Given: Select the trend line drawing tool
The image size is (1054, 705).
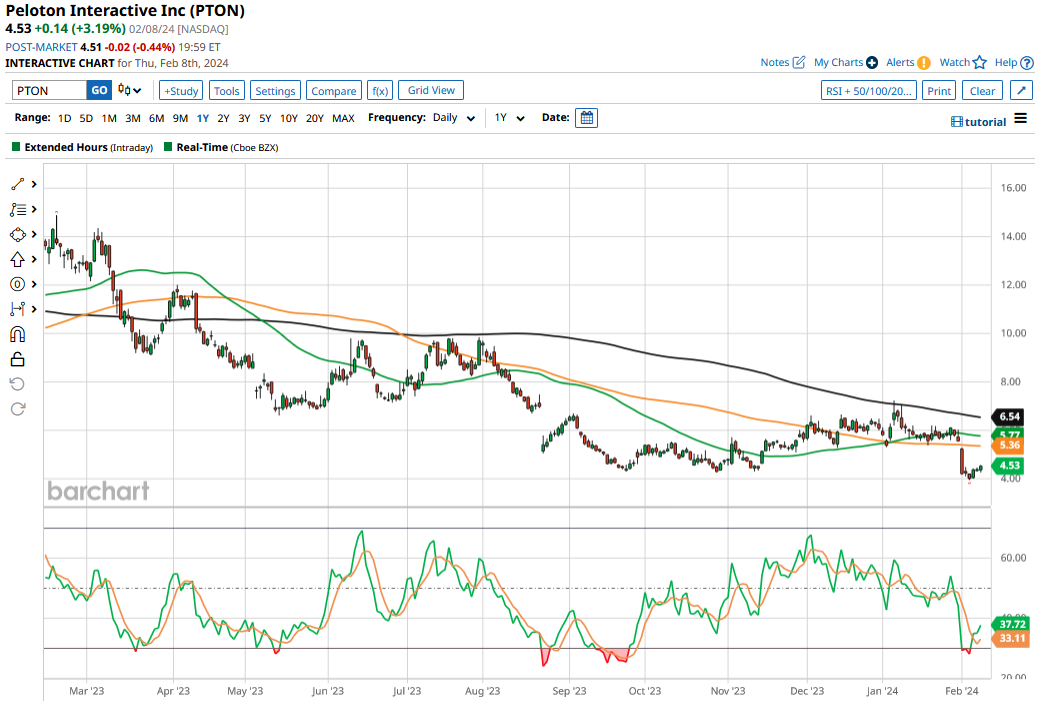Looking at the screenshot, I should click(18, 184).
